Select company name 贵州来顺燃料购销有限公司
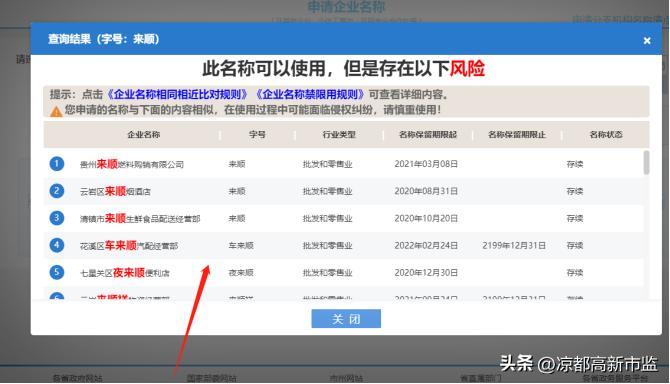Screen dimensions: 670x384 132,164
